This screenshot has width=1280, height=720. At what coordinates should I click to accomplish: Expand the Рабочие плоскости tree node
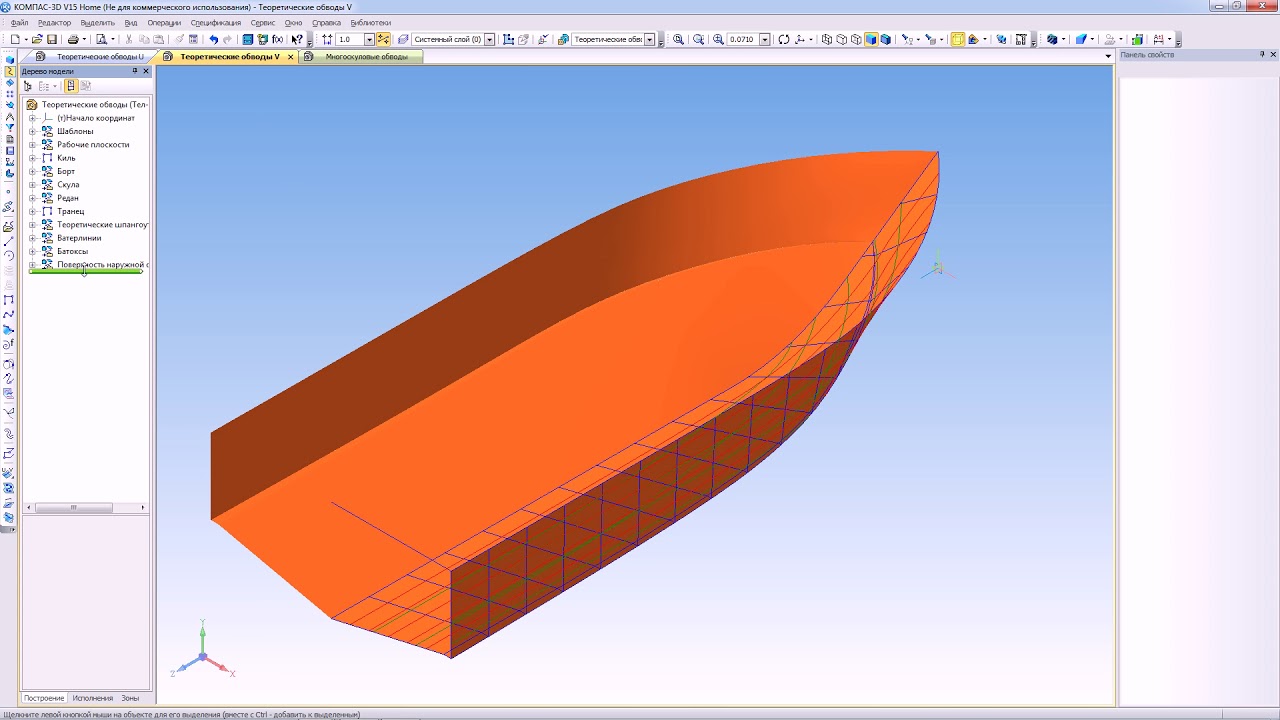tap(32, 144)
